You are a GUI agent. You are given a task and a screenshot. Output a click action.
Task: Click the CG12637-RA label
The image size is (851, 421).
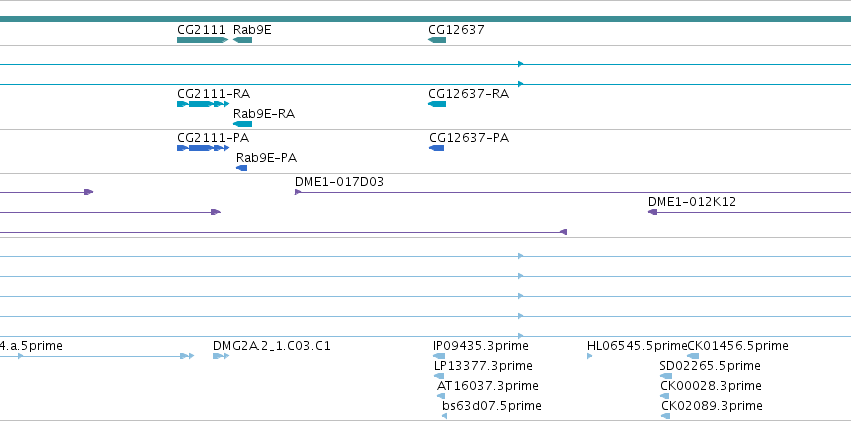[x=468, y=94]
